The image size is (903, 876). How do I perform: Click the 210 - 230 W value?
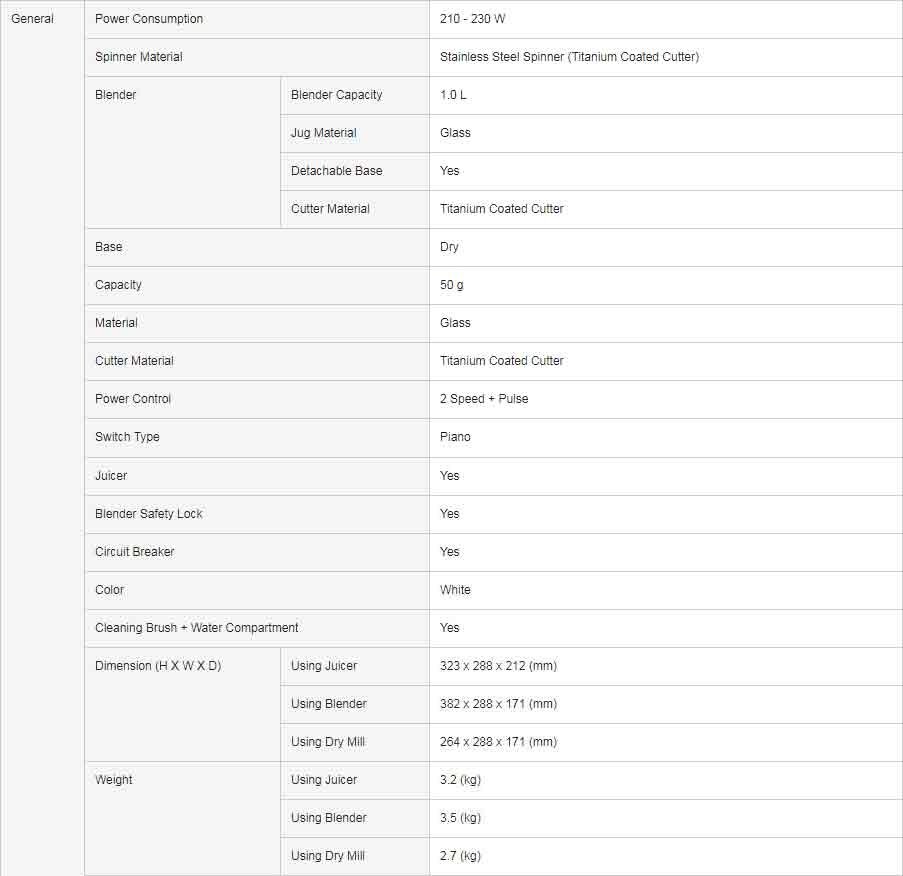pos(472,19)
